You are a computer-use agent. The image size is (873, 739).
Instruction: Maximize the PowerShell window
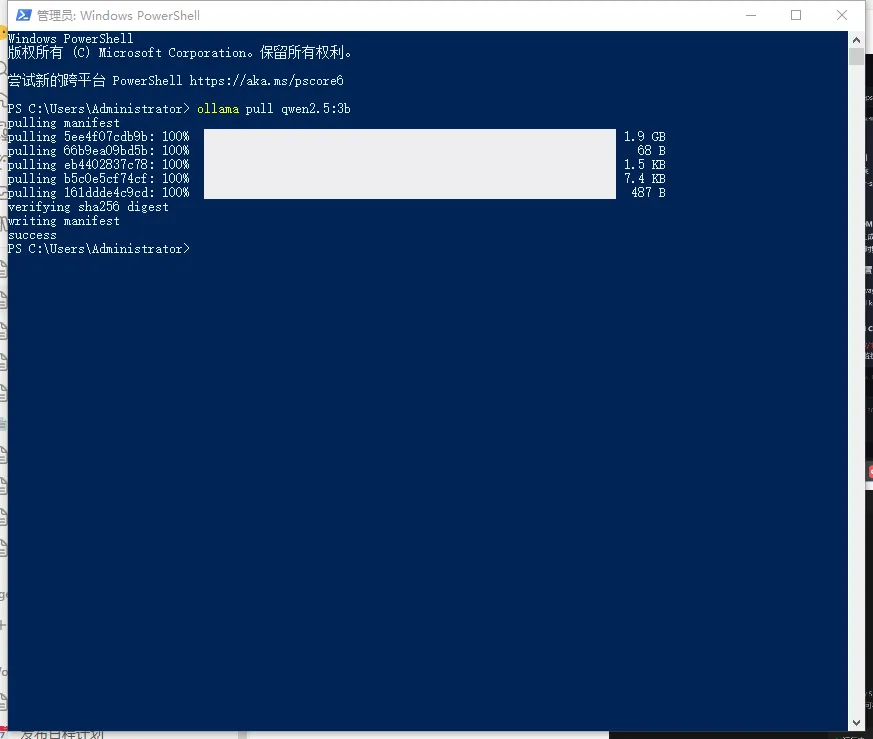tap(796, 15)
